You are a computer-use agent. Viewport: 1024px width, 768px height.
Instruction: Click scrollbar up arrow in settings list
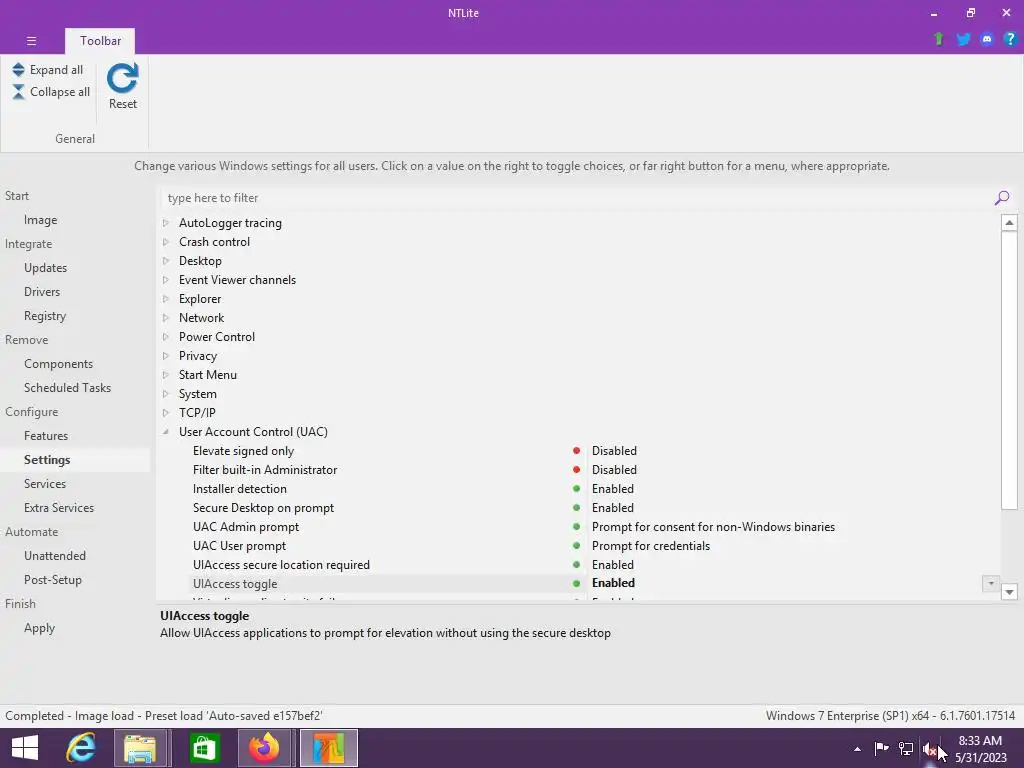1009,223
